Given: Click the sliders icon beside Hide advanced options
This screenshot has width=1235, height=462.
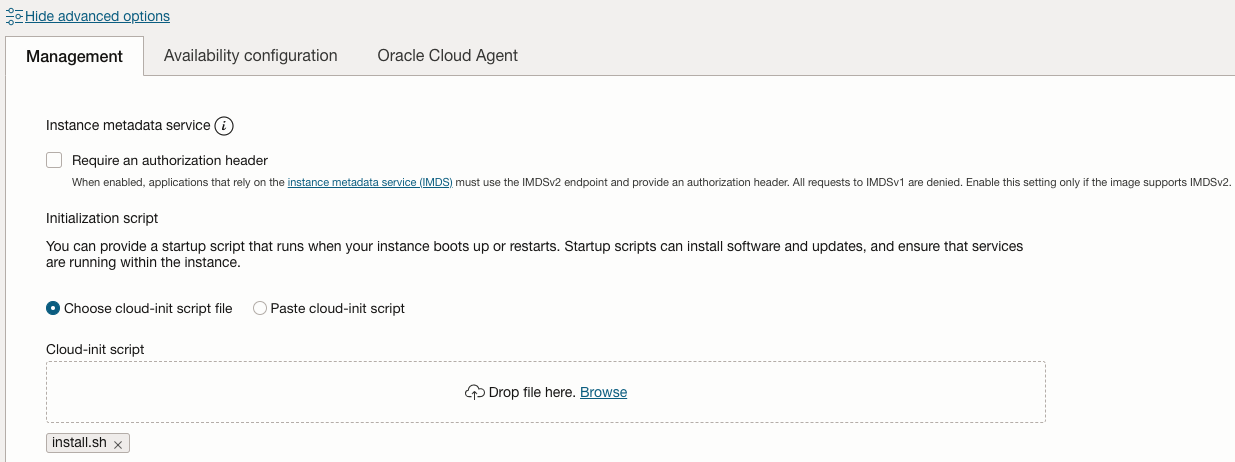Looking at the screenshot, I should click(14, 16).
